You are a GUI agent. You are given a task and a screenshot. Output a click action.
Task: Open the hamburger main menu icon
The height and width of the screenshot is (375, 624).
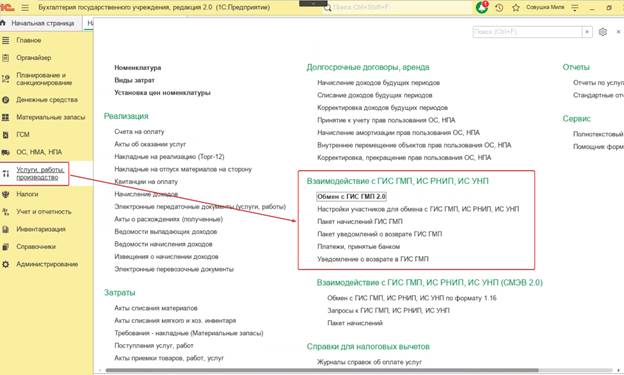tap(25, 8)
